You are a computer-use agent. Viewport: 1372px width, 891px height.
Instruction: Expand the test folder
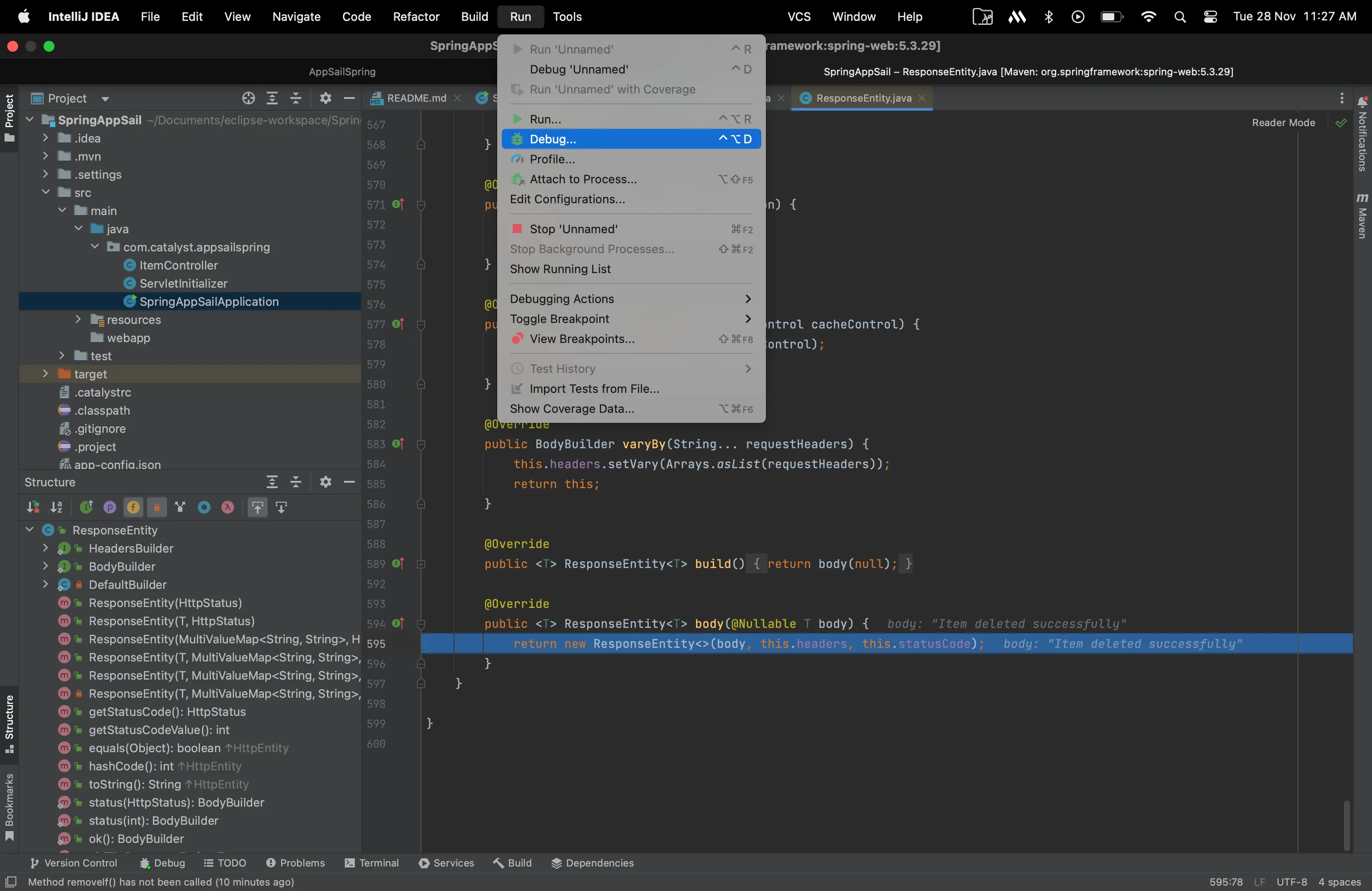point(62,356)
